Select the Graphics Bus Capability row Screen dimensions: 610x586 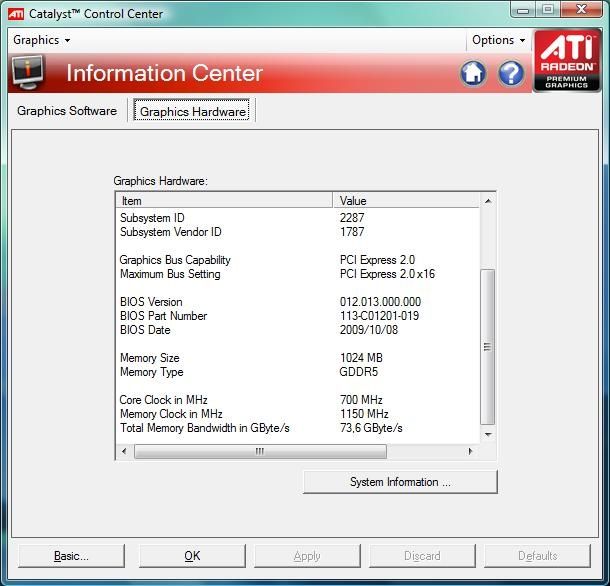tap(298, 260)
